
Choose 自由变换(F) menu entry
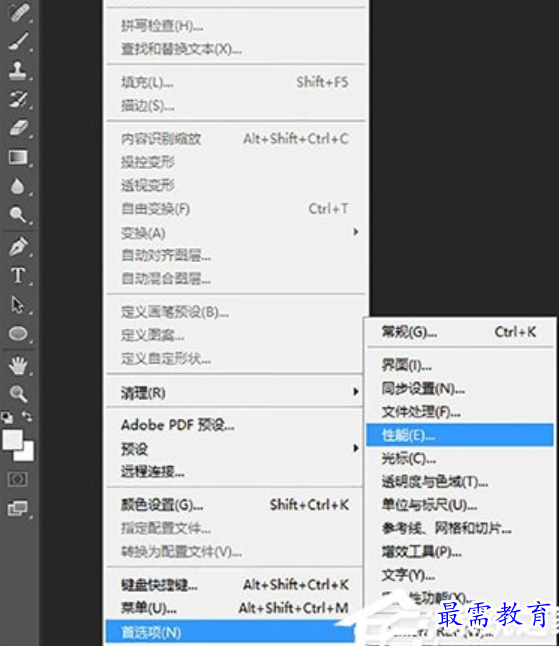coord(236,209)
